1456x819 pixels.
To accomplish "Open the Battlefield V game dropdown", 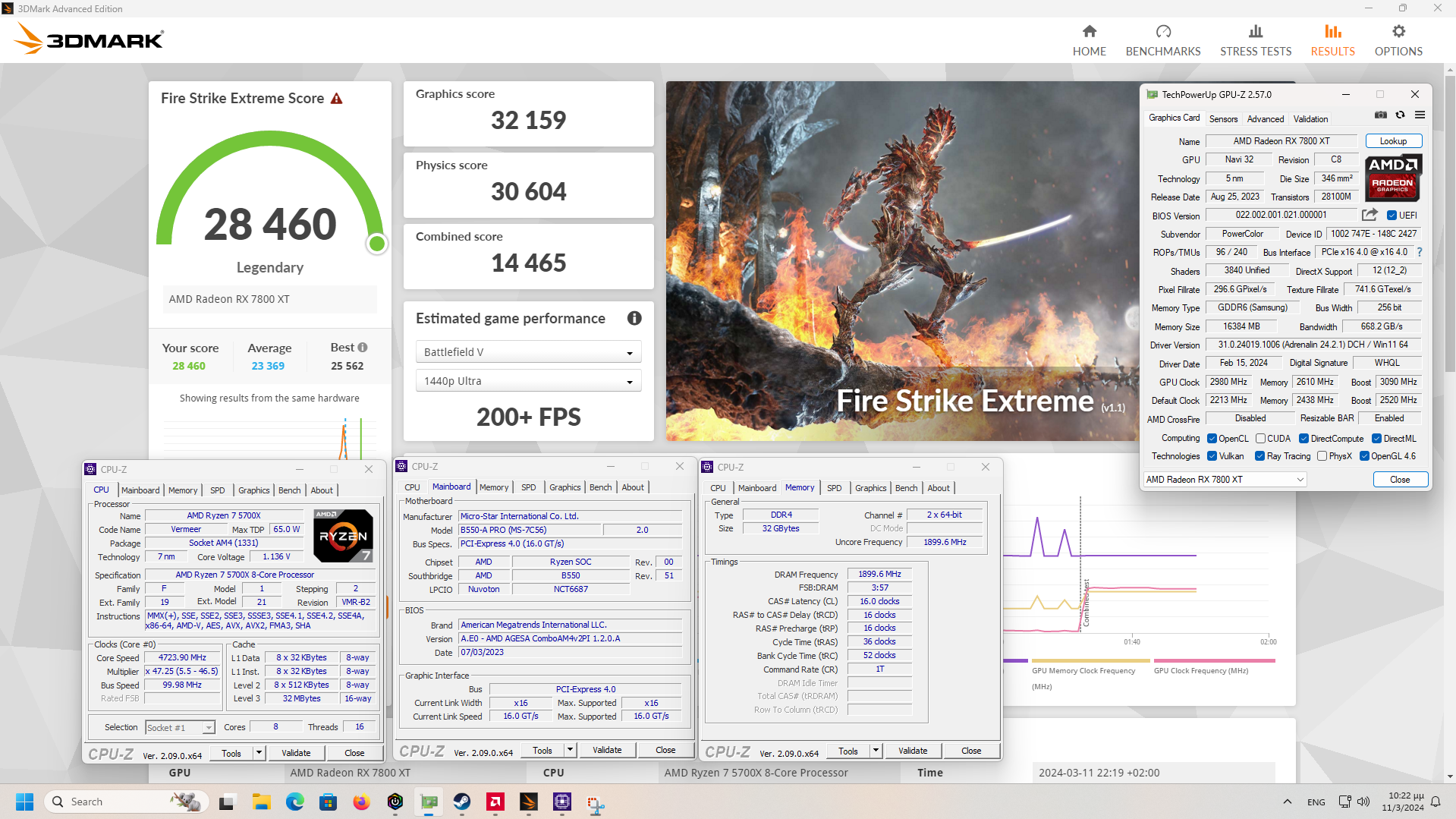I will click(x=528, y=352).
